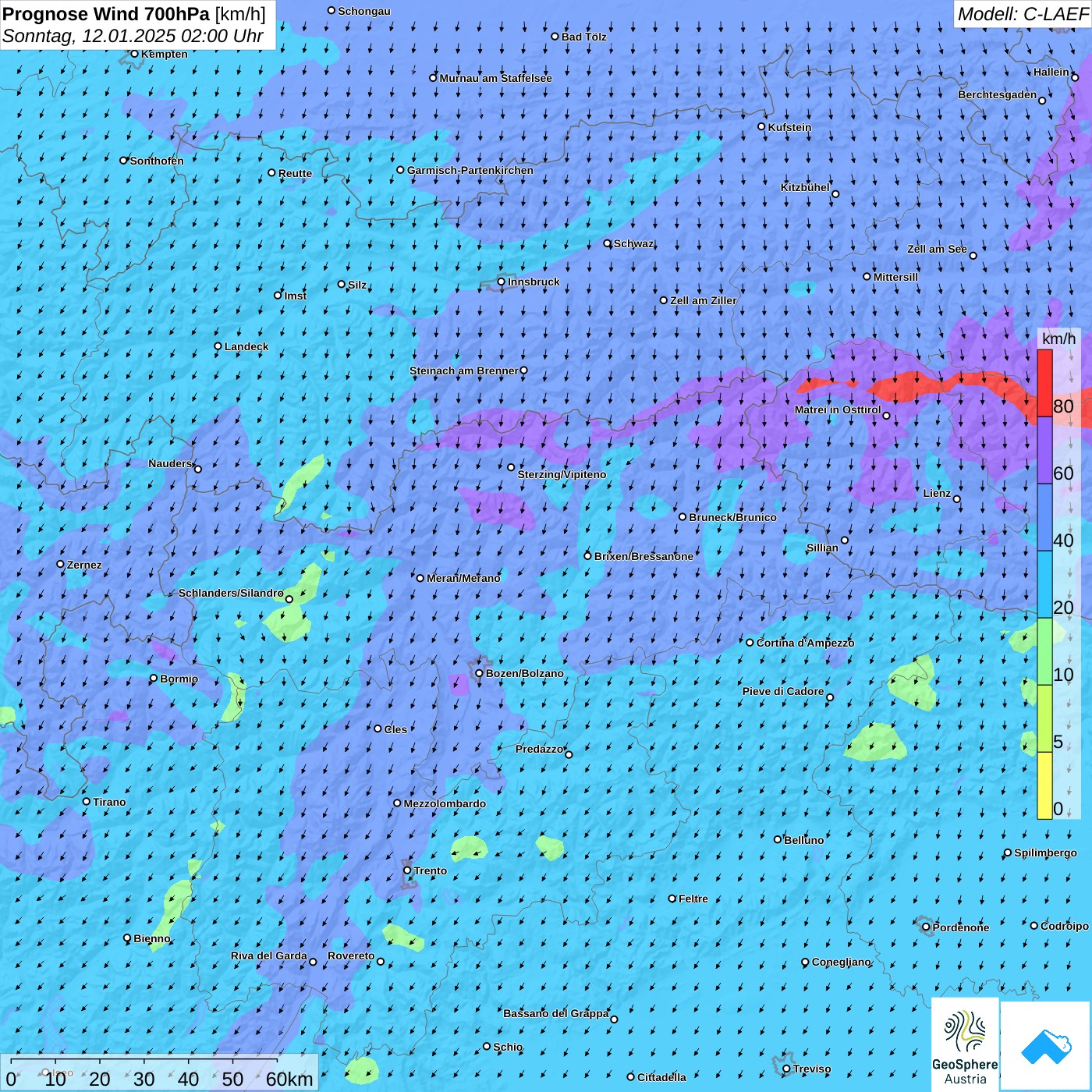The image size is (1092, 1092).
Task: Click the 'Kitzbühel' label
Action: pos(805,187)
